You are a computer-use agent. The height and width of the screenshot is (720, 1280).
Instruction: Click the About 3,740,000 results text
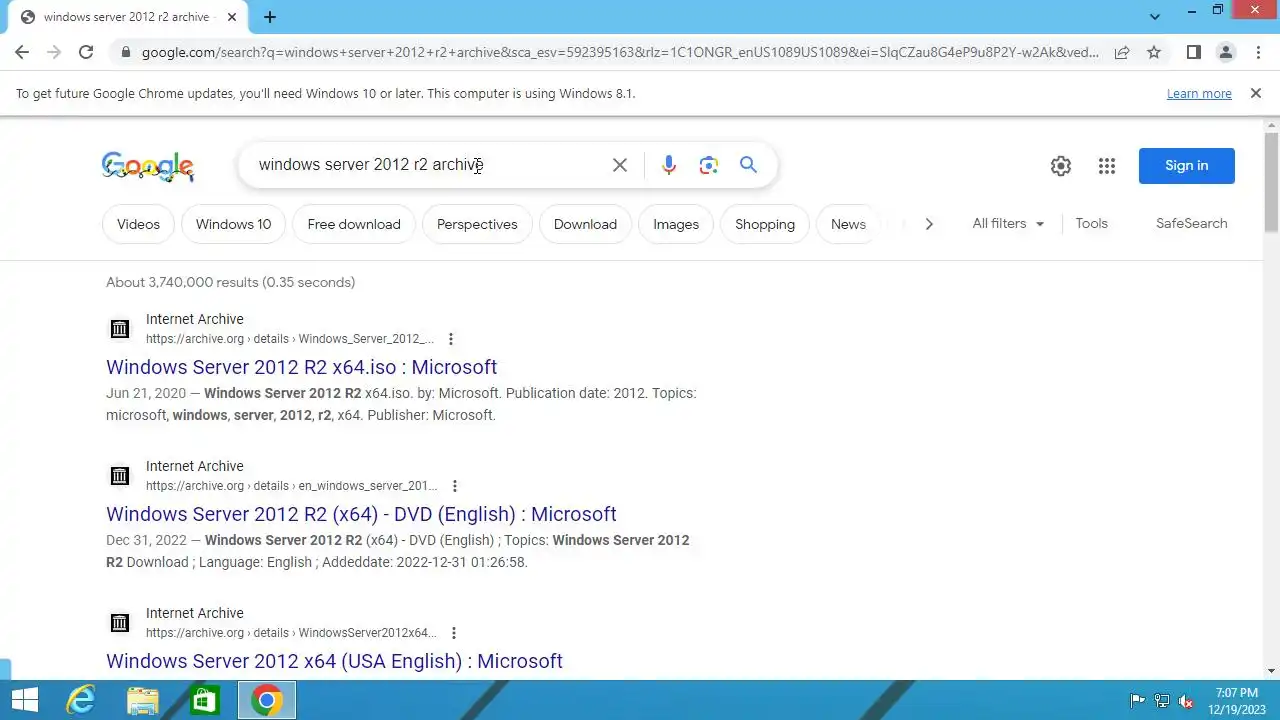click(230, 283)
